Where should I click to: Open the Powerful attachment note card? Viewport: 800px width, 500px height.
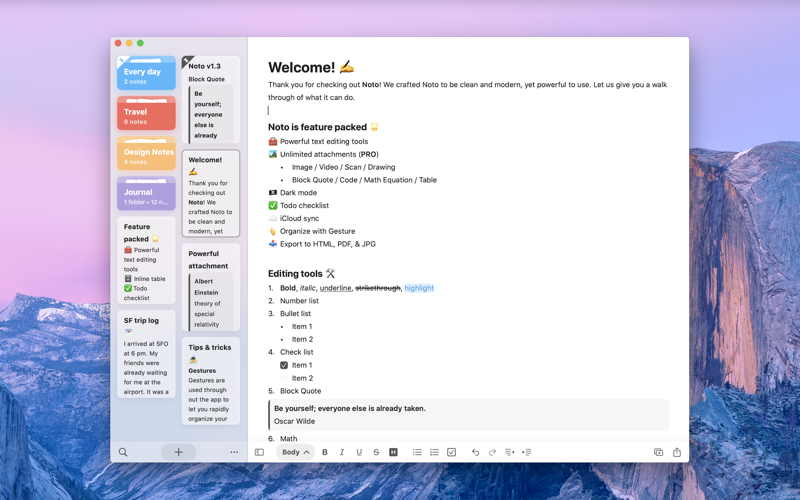point(211,287)
